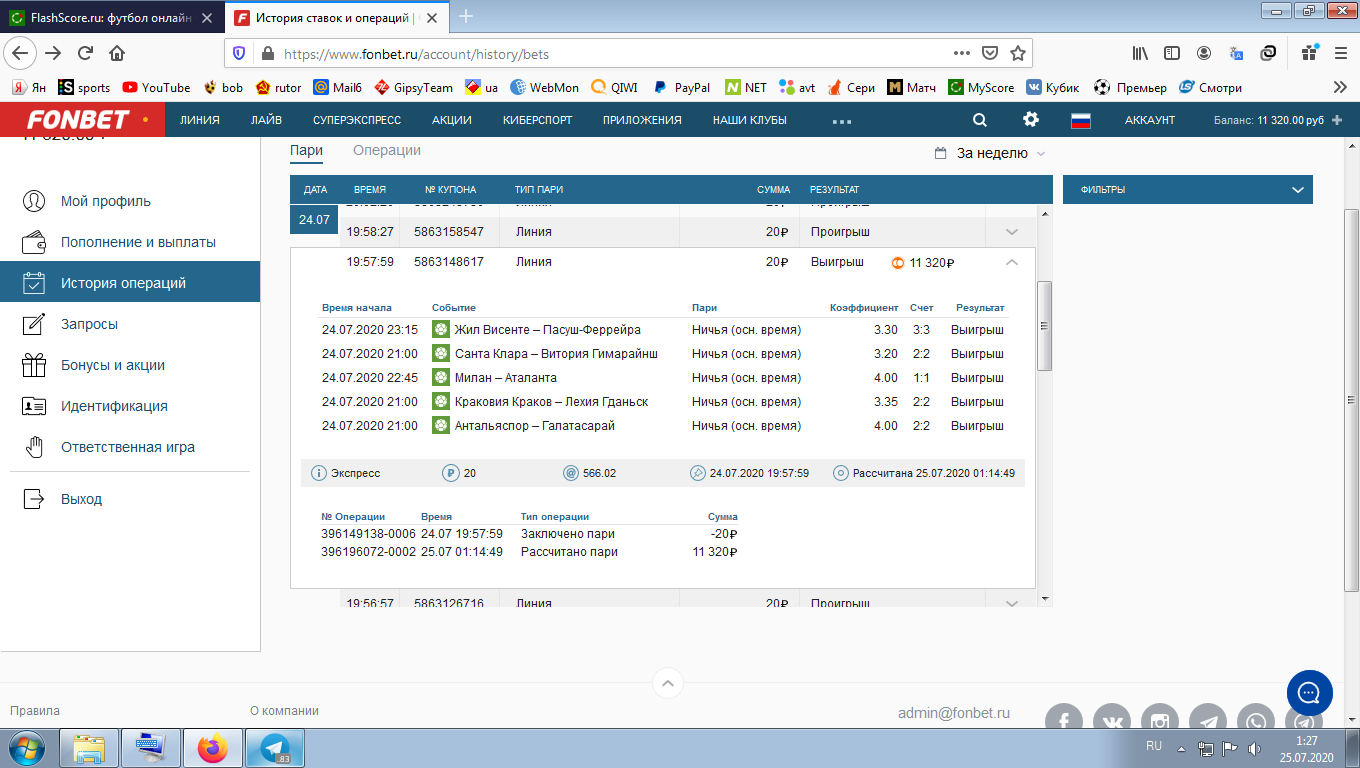Image resolution: width=1360 pixels, height=768 pixels.
Task: Go to browser Home button
Action: coord(117,53)
